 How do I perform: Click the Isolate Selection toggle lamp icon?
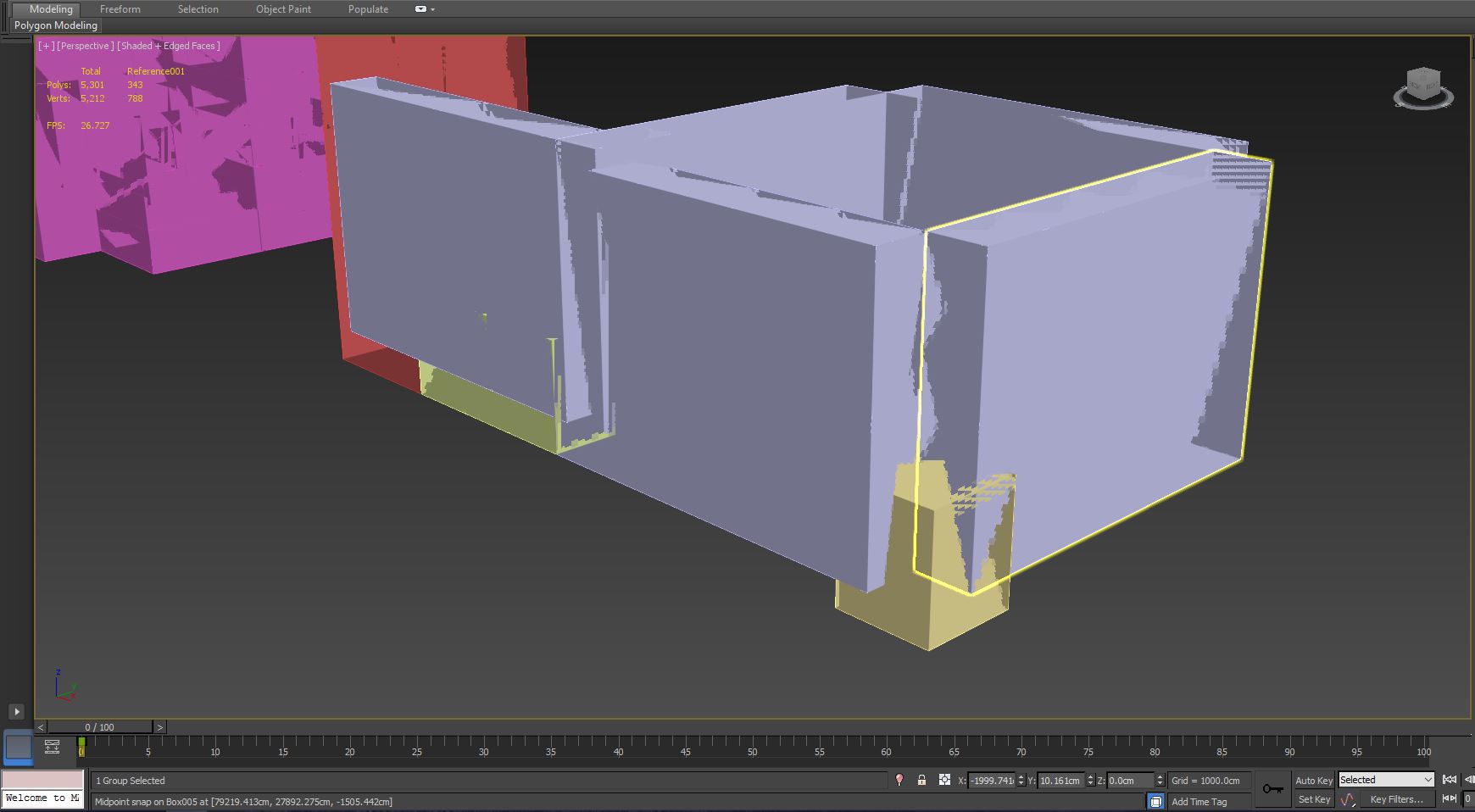(899, 780)
